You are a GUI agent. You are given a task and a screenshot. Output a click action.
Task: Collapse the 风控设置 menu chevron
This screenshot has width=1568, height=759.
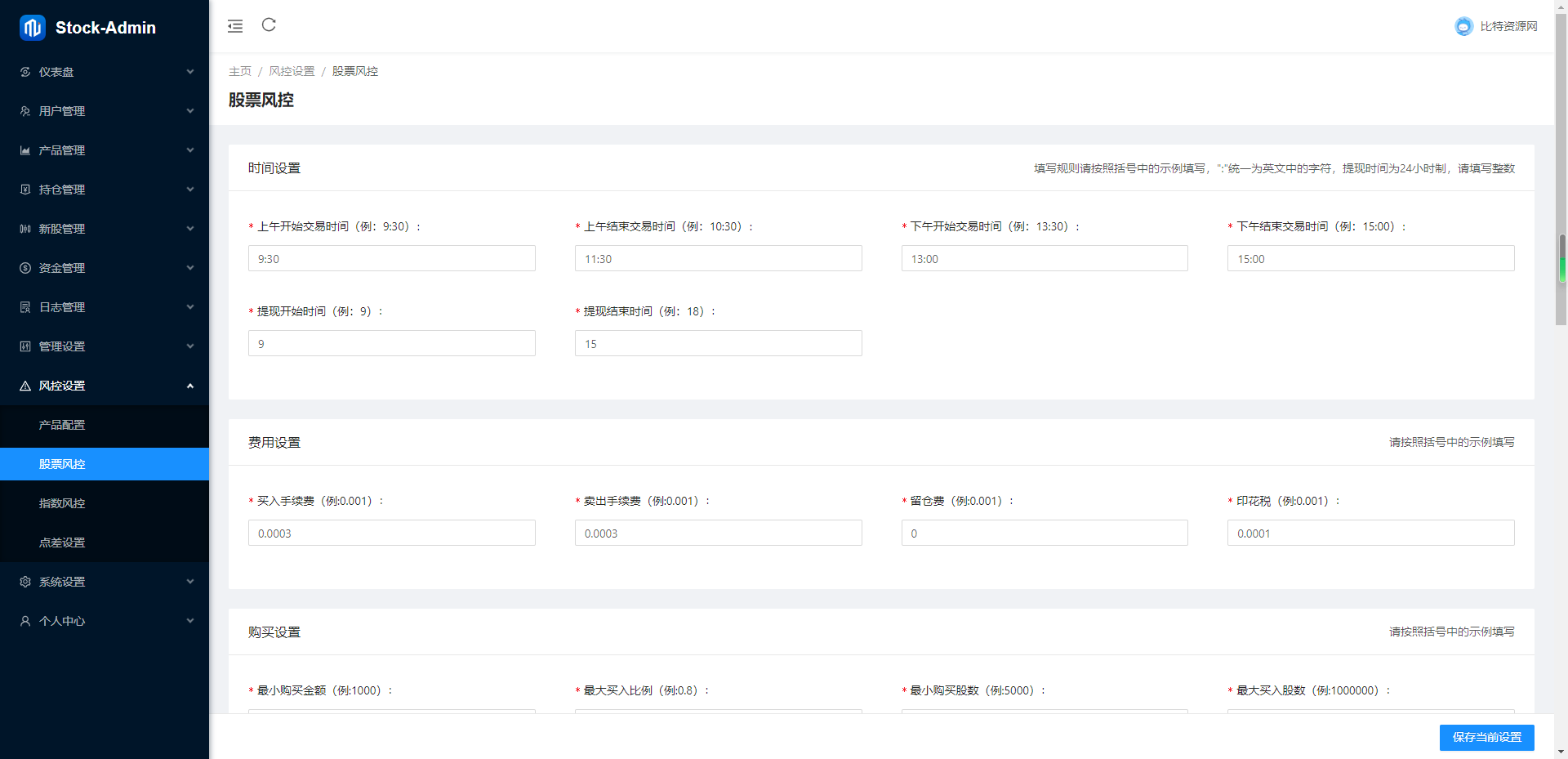coord(190,386)
